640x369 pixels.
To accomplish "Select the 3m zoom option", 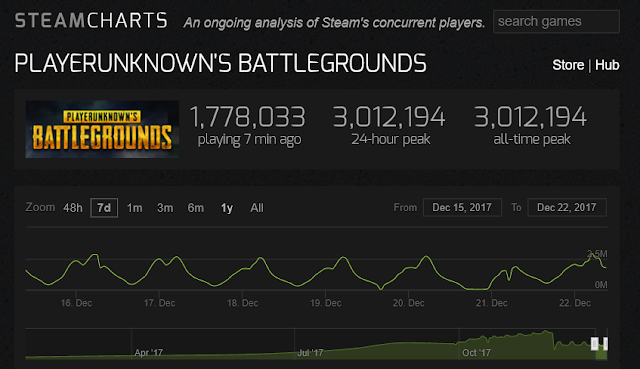I will 165,208.
